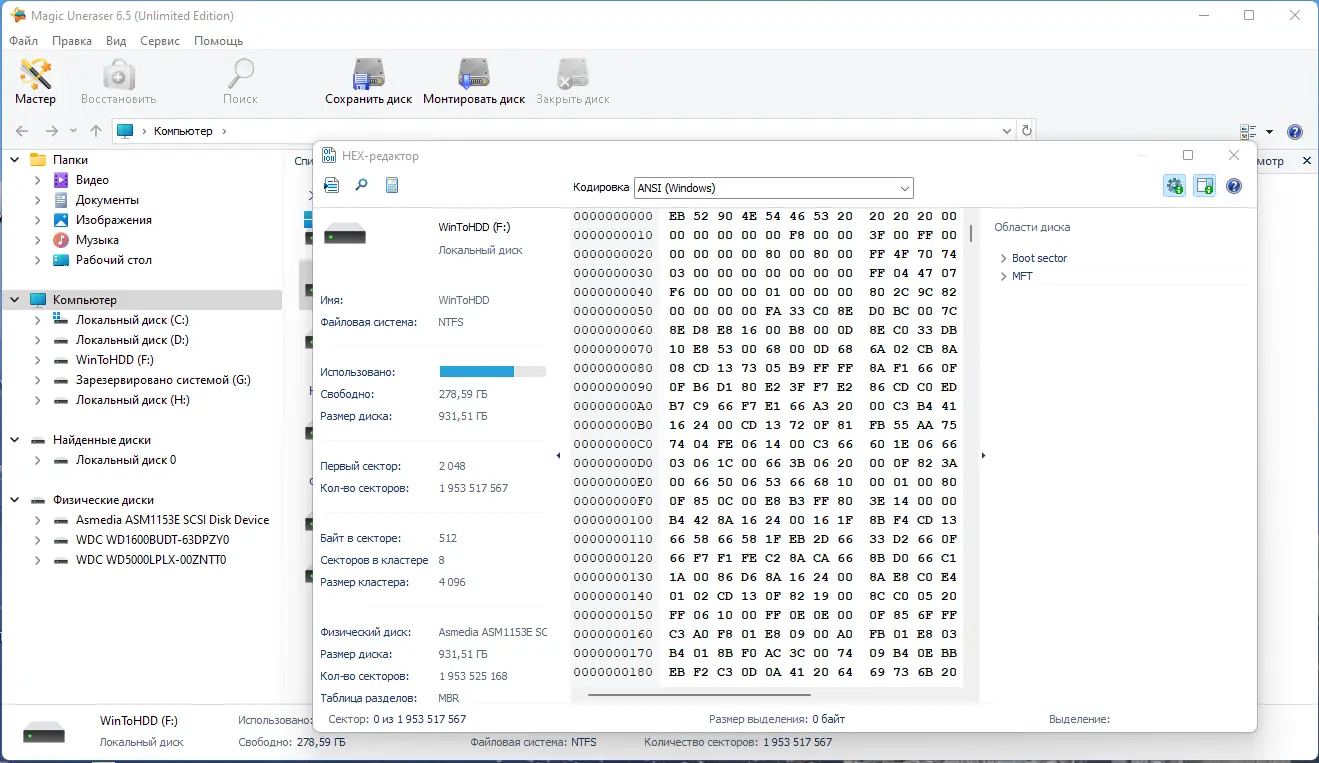Open the view options dropdown arrow
Screen dimensions: 1319x763
pyautogui.click(x=1270, y=132)
